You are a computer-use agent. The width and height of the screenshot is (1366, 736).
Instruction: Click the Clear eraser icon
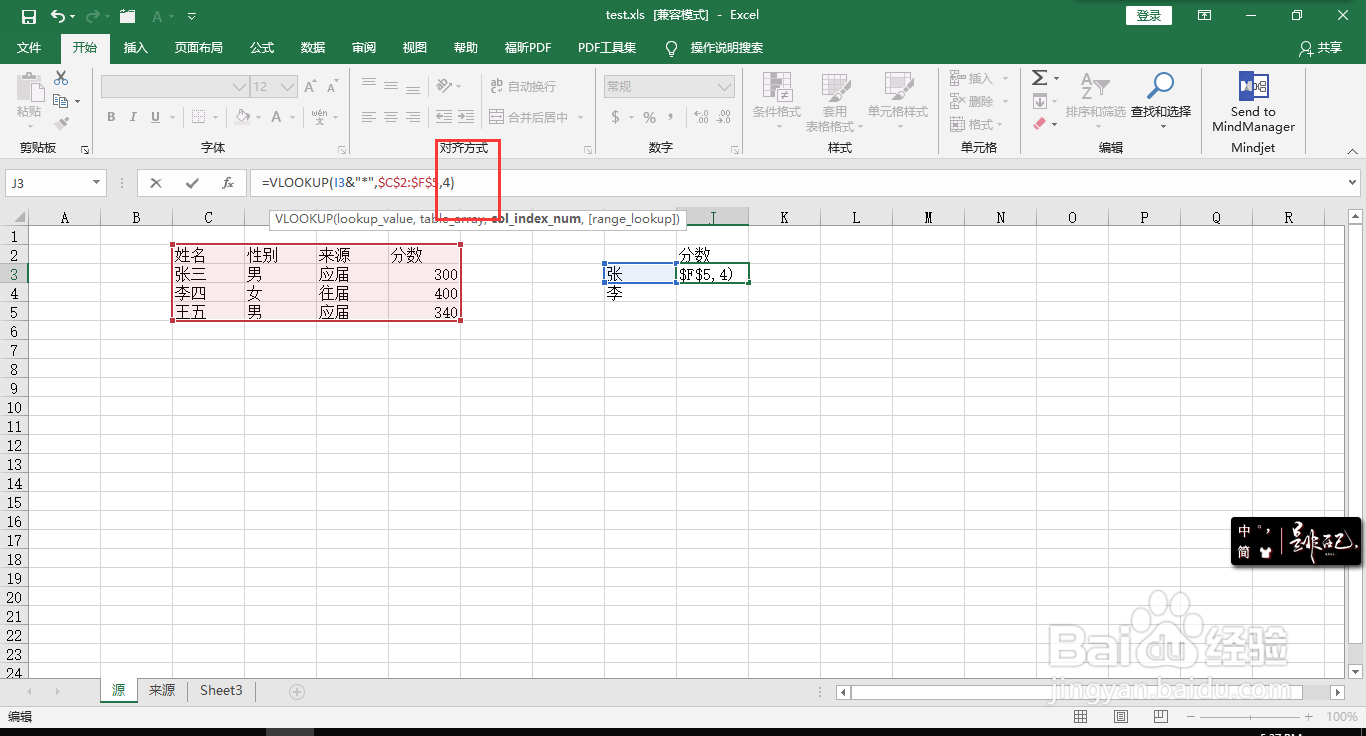point(1039,124)
